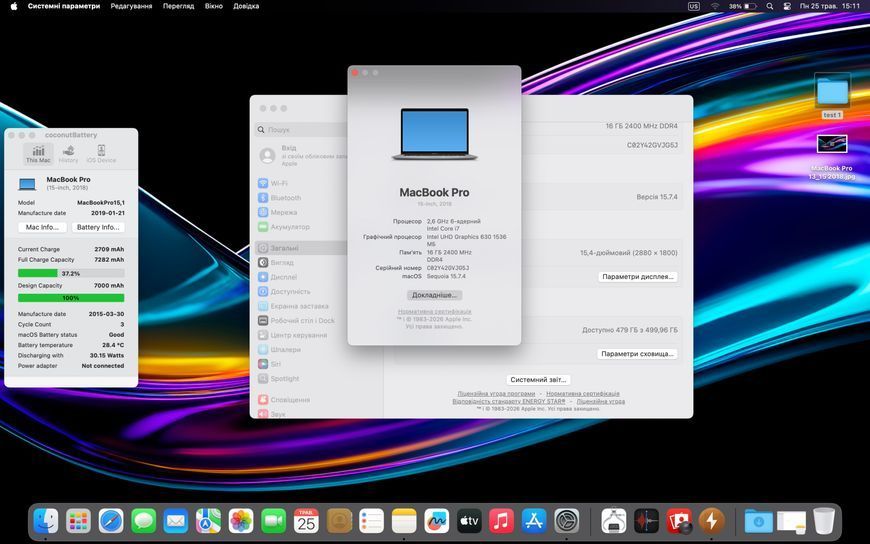Screen dimensions: 870x544
Task: Open the Apple menu
Action: tap(14, 6)
